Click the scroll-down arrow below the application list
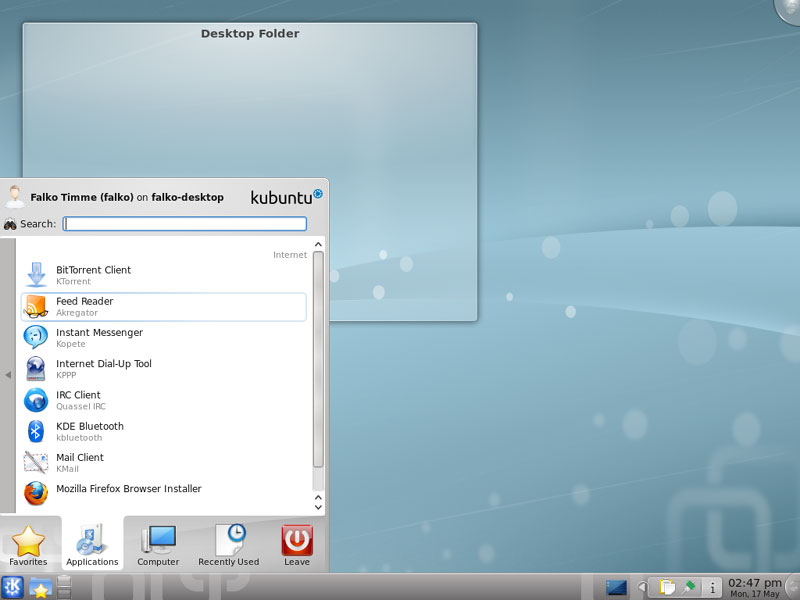This screenshot has height=600, width=800. (x=318, y=507)
